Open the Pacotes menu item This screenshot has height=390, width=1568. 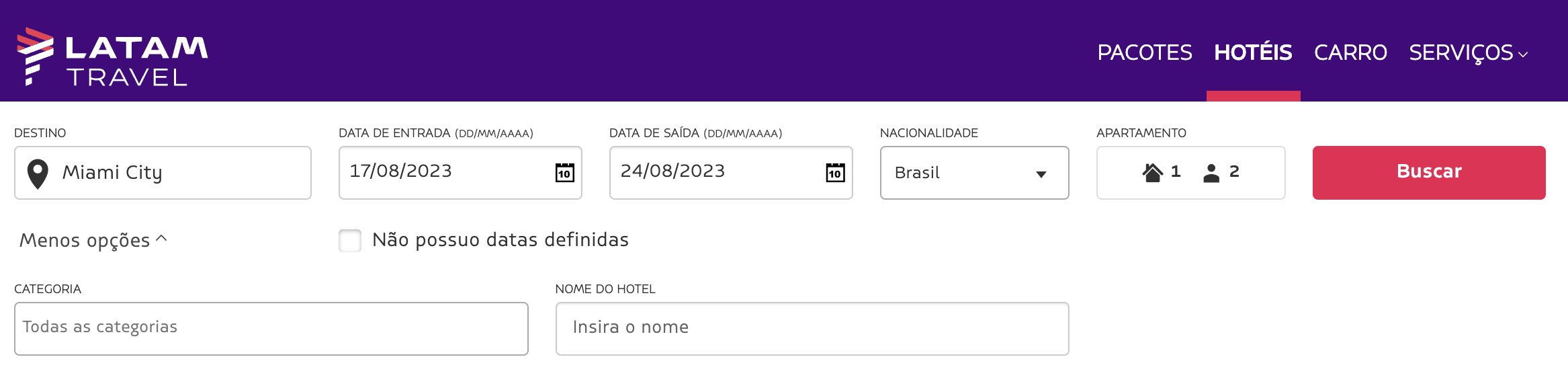coord(1144,52)
